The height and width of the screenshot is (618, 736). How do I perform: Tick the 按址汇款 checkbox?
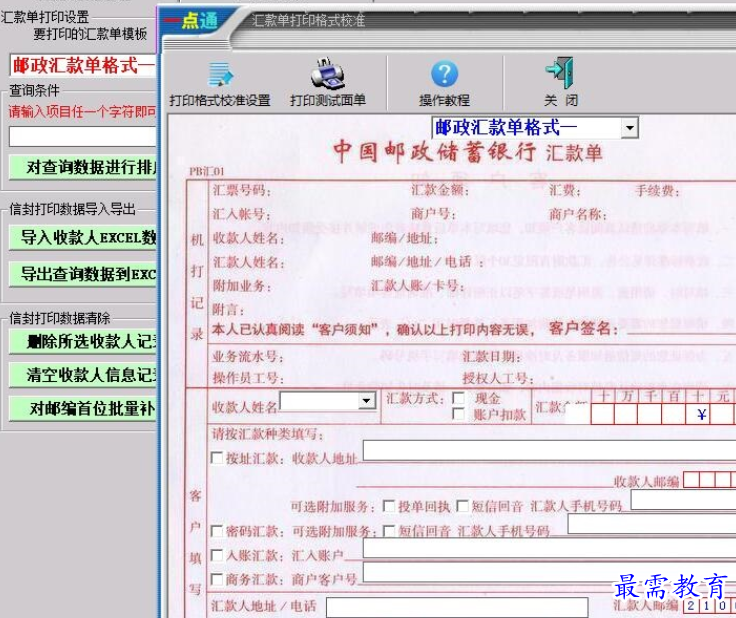[x=217, y=458]
